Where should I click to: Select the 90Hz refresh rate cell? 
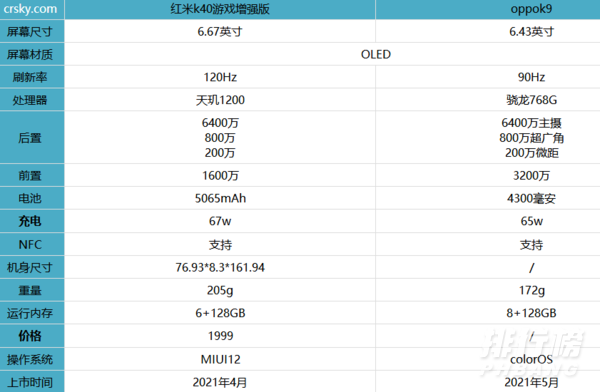[488, 77]
